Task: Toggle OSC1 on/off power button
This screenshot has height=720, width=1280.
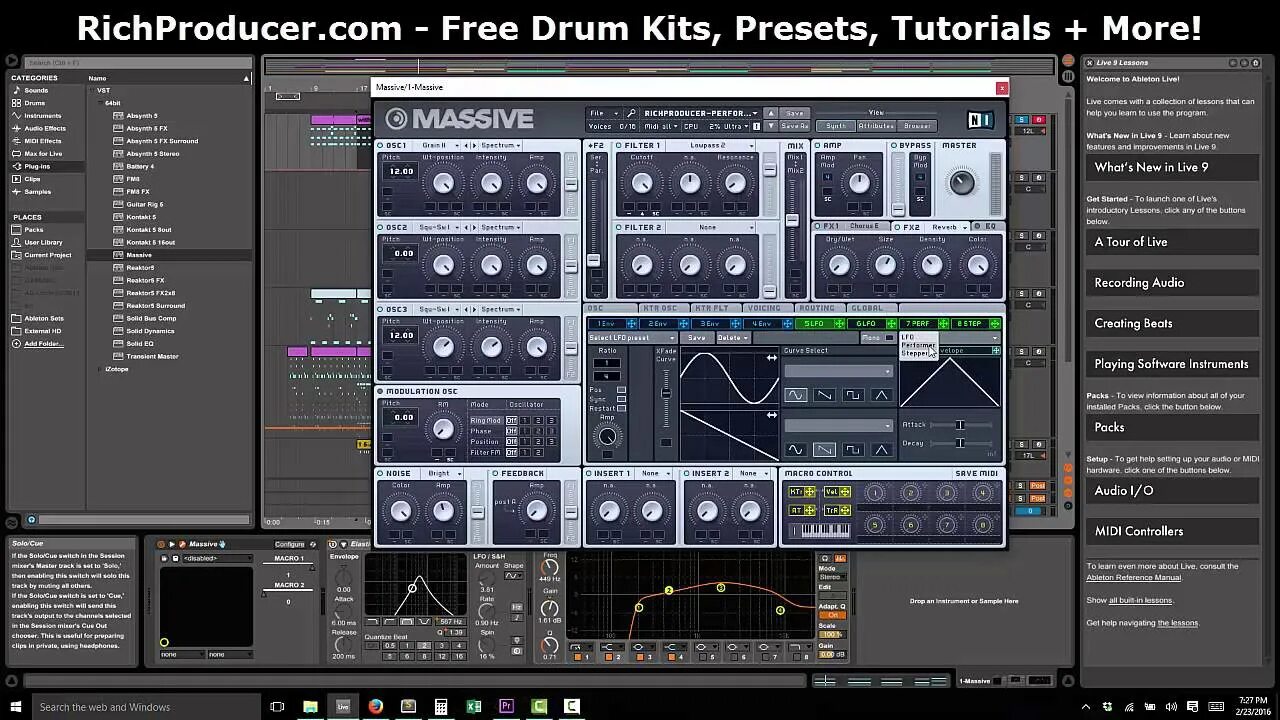Action: tap(381, 146)
